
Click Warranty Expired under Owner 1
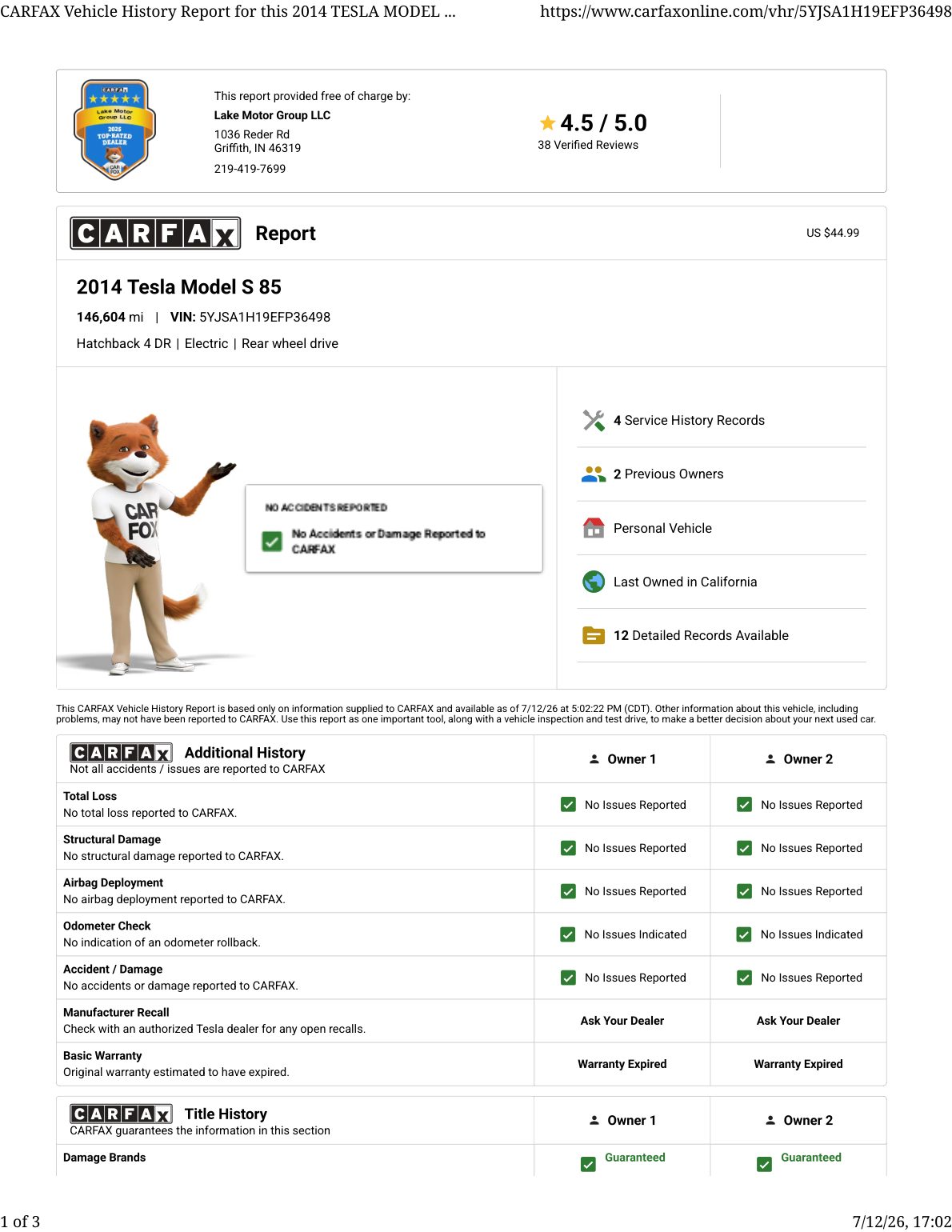pos(622,1064)
